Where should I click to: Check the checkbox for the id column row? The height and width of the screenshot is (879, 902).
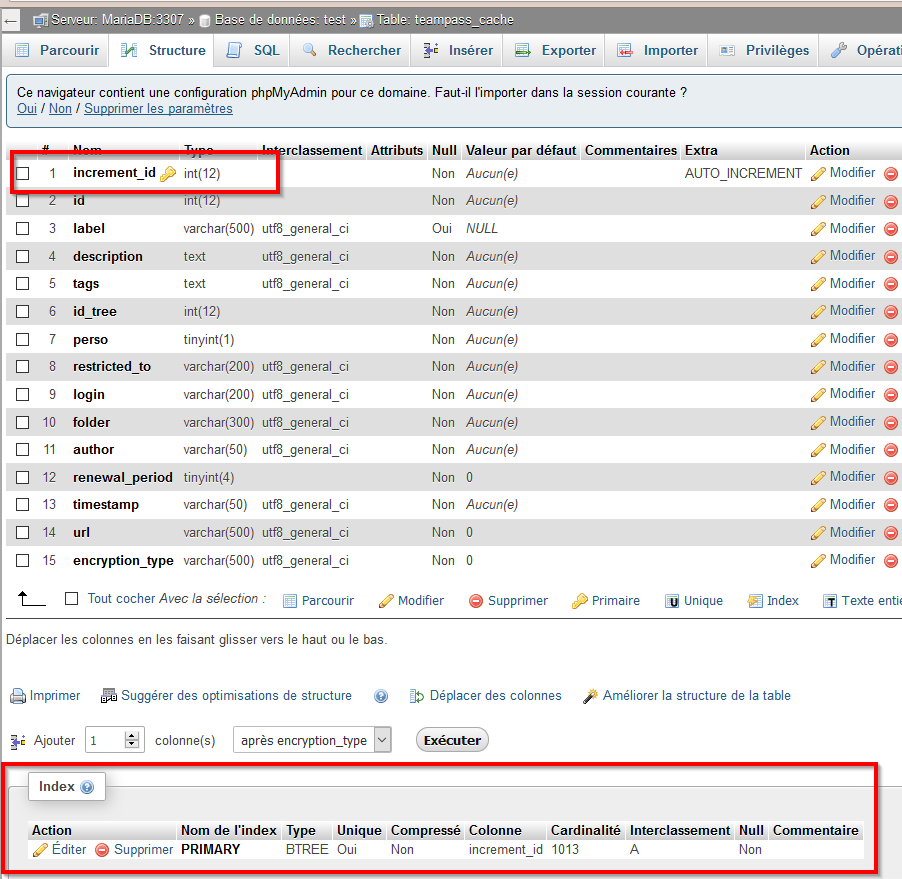coord(21,199)
